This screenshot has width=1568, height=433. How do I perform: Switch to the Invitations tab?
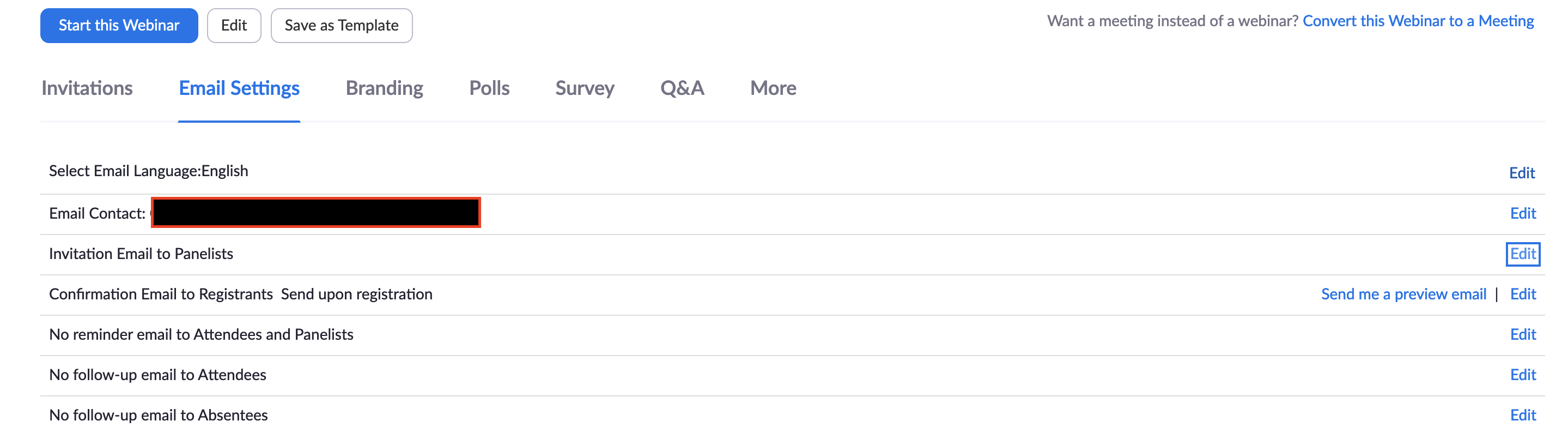tap(87, 88)
